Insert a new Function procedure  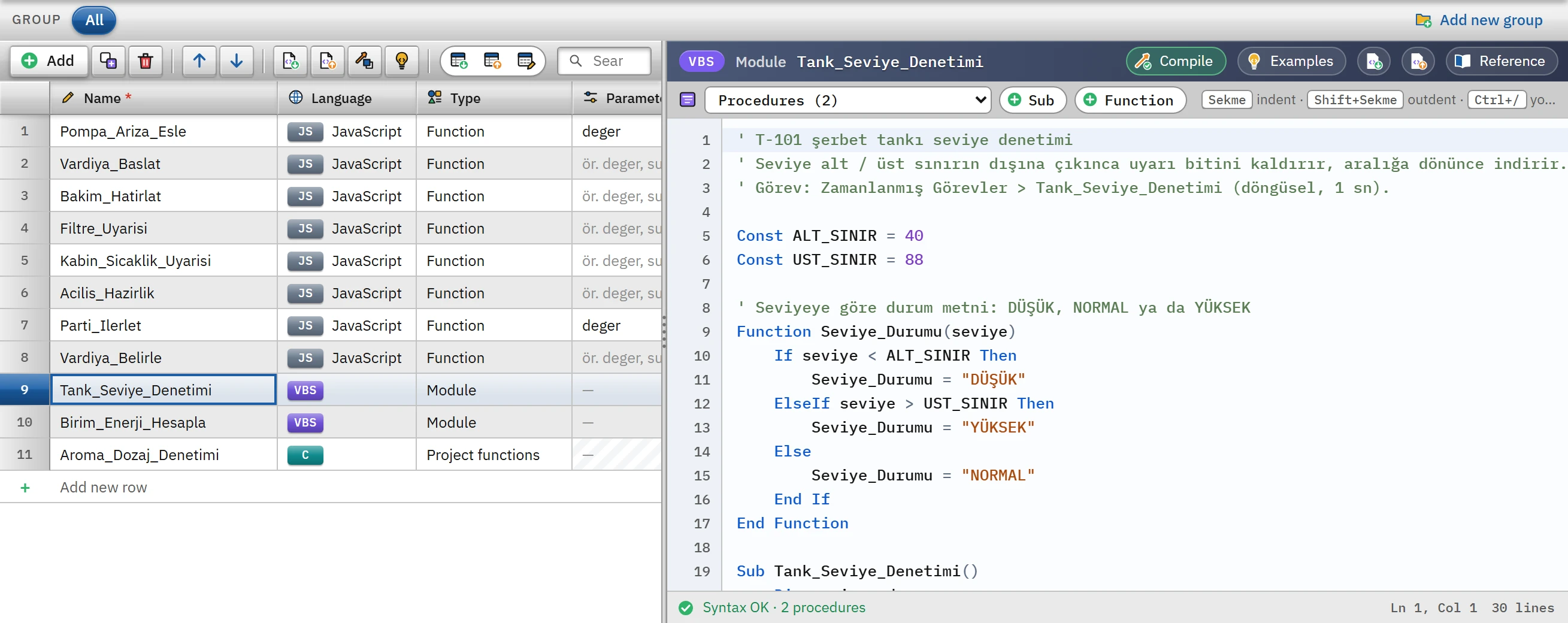click(1130, 100)
